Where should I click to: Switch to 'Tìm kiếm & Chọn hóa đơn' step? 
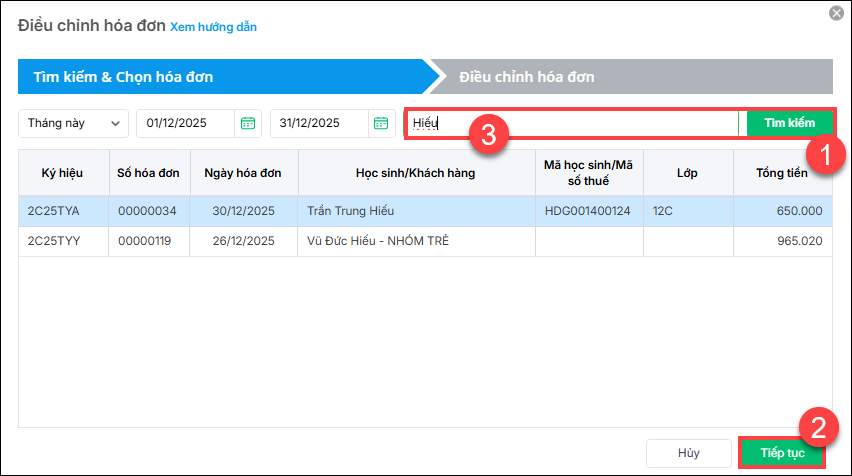point(123,76)
